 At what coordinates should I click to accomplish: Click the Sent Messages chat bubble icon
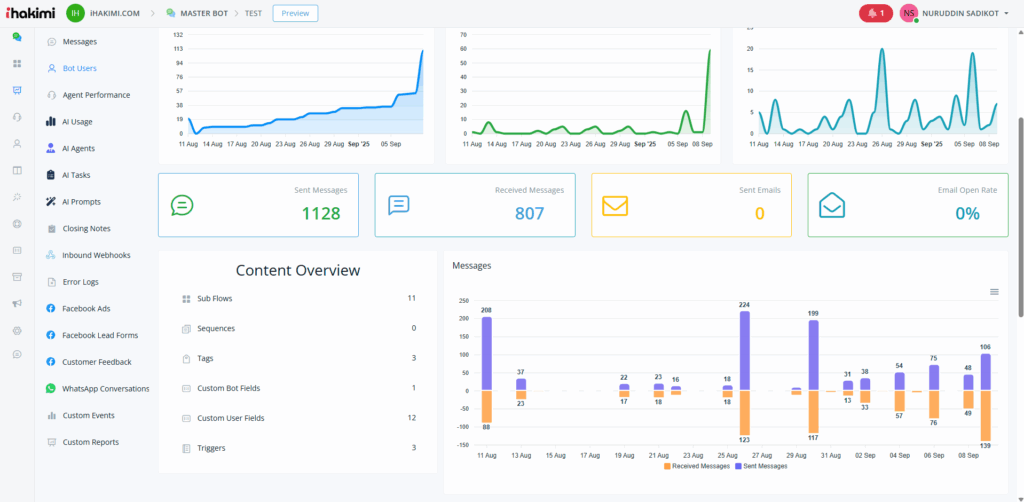point(182,205)
